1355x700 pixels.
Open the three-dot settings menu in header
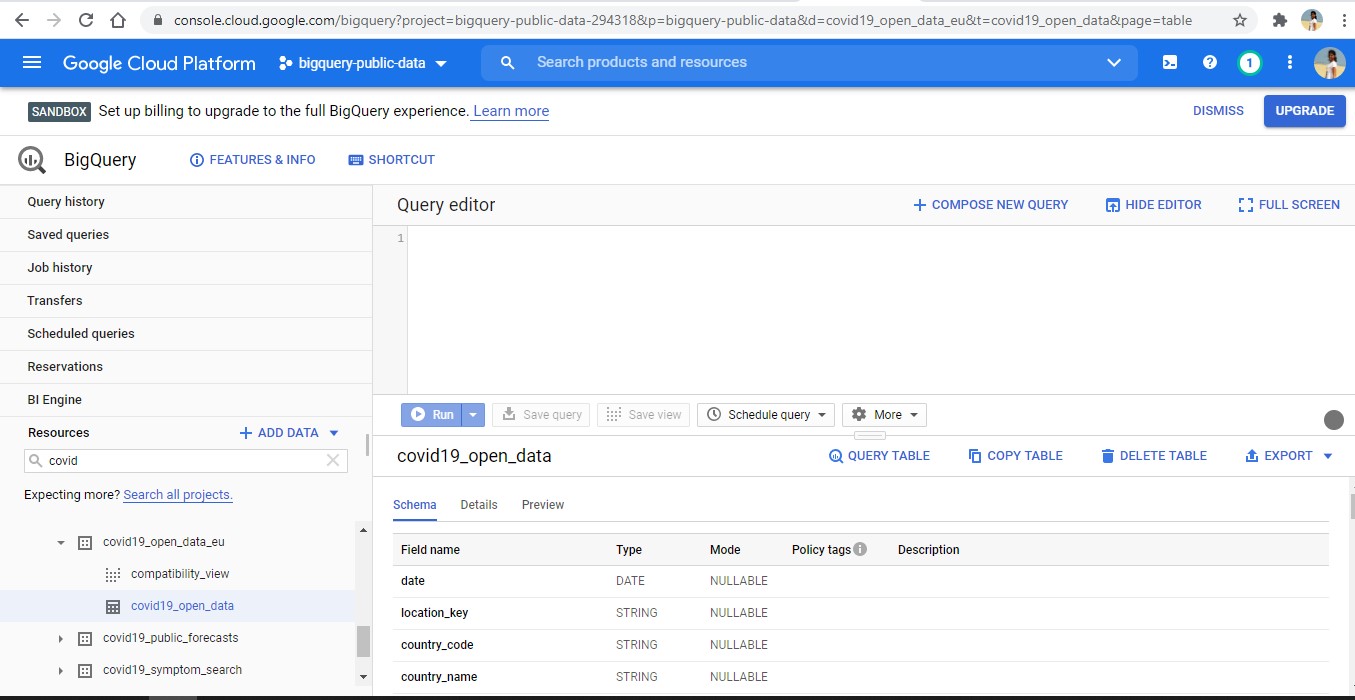coord(1290,62)
